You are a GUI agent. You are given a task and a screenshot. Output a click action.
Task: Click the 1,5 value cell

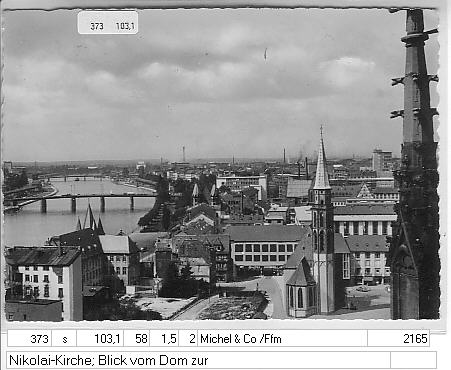click(164, 339)
